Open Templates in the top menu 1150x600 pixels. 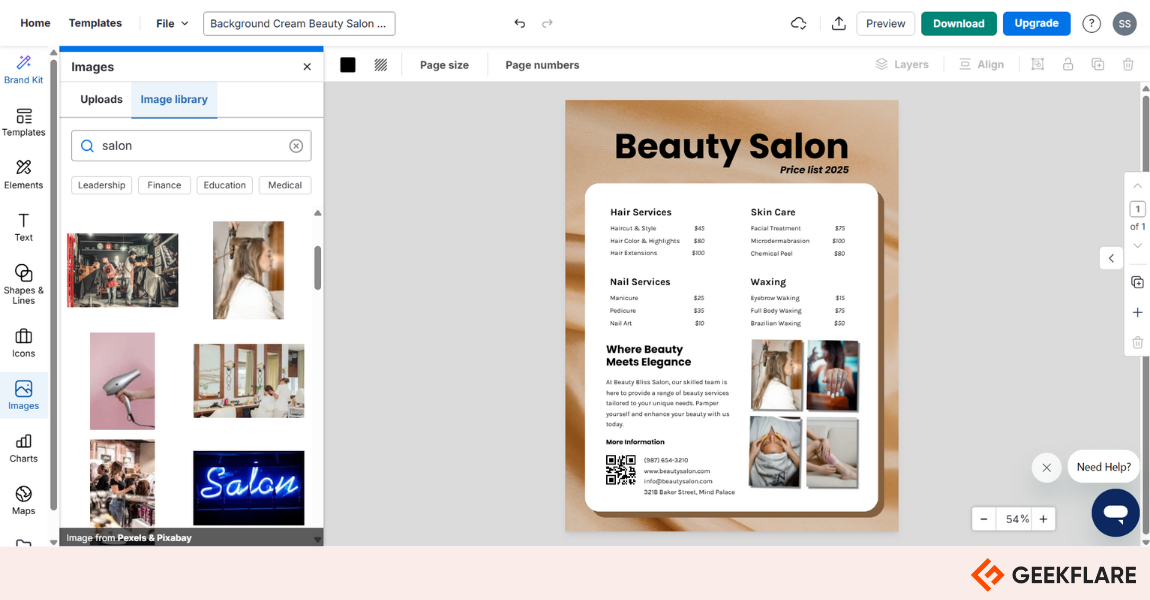(95, 23)
